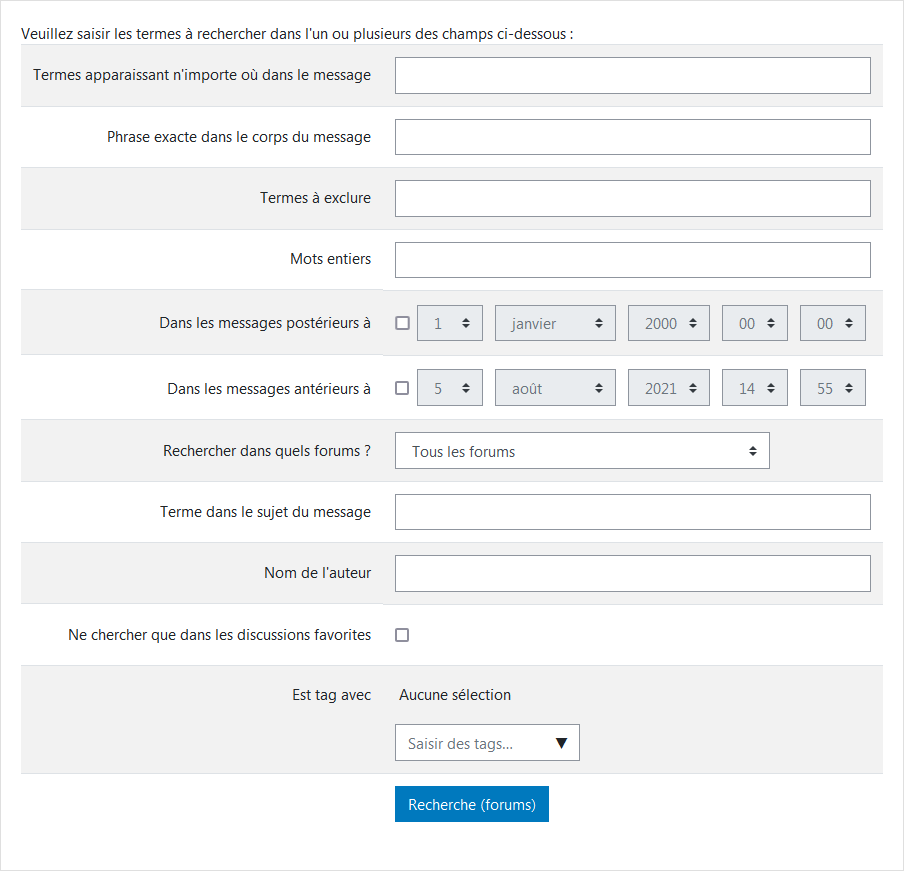This screenshot has height=871, width=904.
Task: Open the year 2021 dropdown
Action: [668, 388]
